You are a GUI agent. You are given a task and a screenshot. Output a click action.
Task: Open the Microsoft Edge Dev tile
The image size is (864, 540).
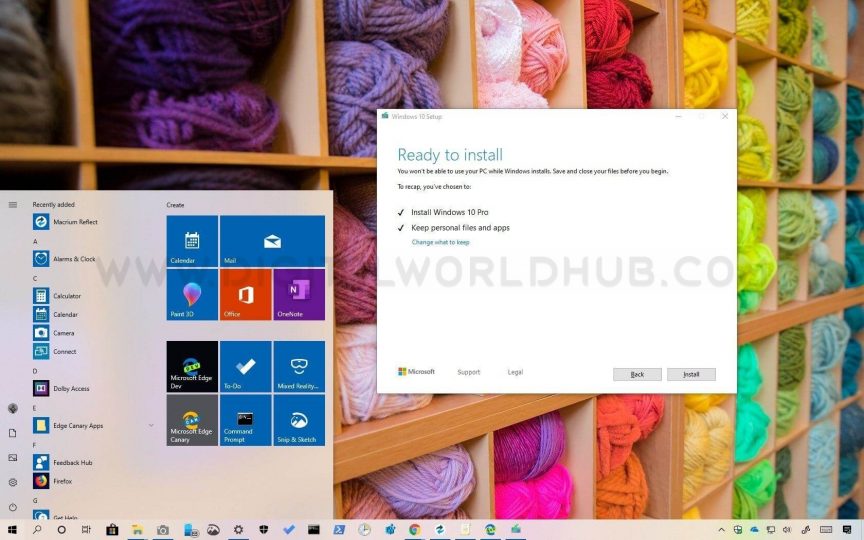192,366
